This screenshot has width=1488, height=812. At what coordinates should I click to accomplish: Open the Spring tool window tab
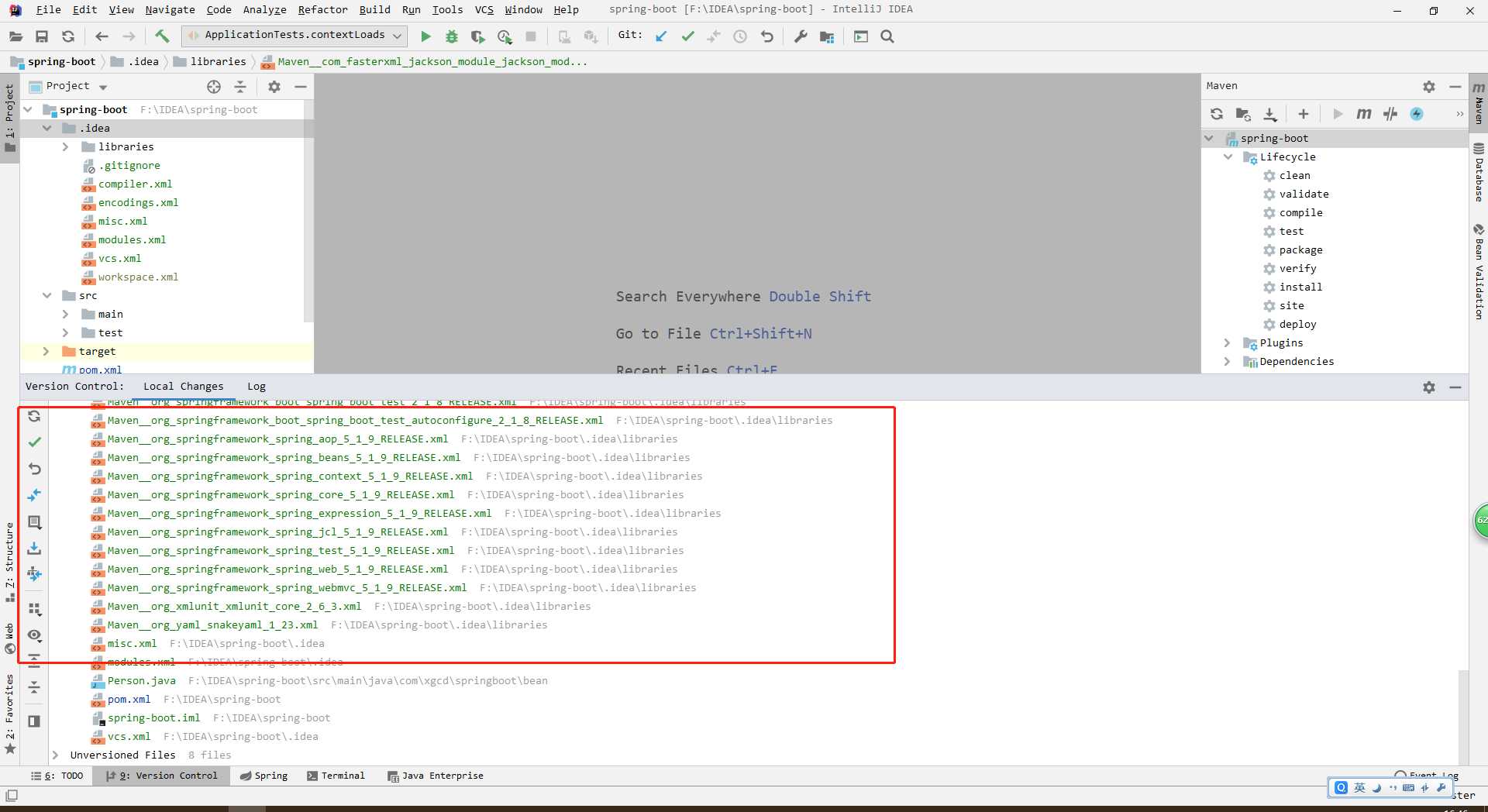pos(263,776)
